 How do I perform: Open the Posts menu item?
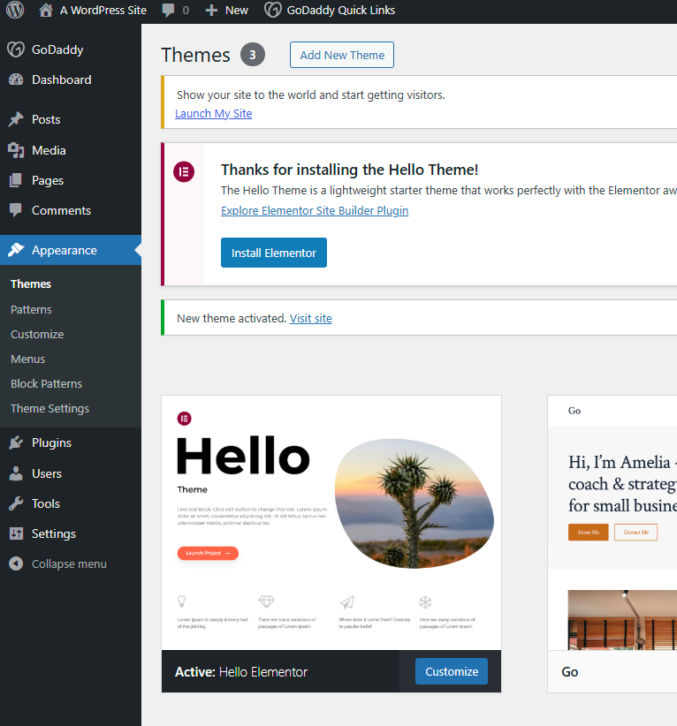pos(46,119)
